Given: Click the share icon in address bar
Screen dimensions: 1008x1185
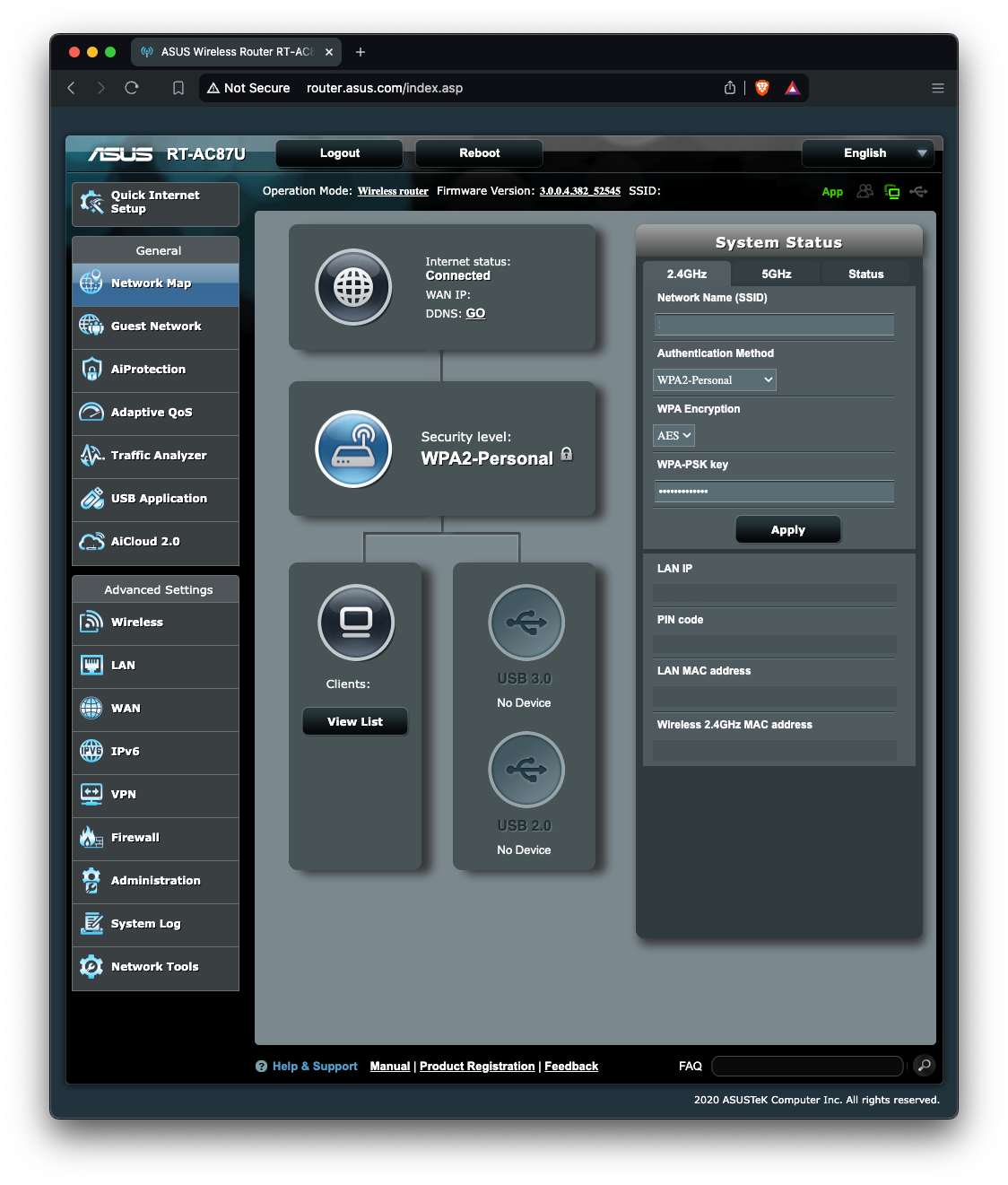Looking at the screenshot, I should pyautogui.click(x=730, y=88).
